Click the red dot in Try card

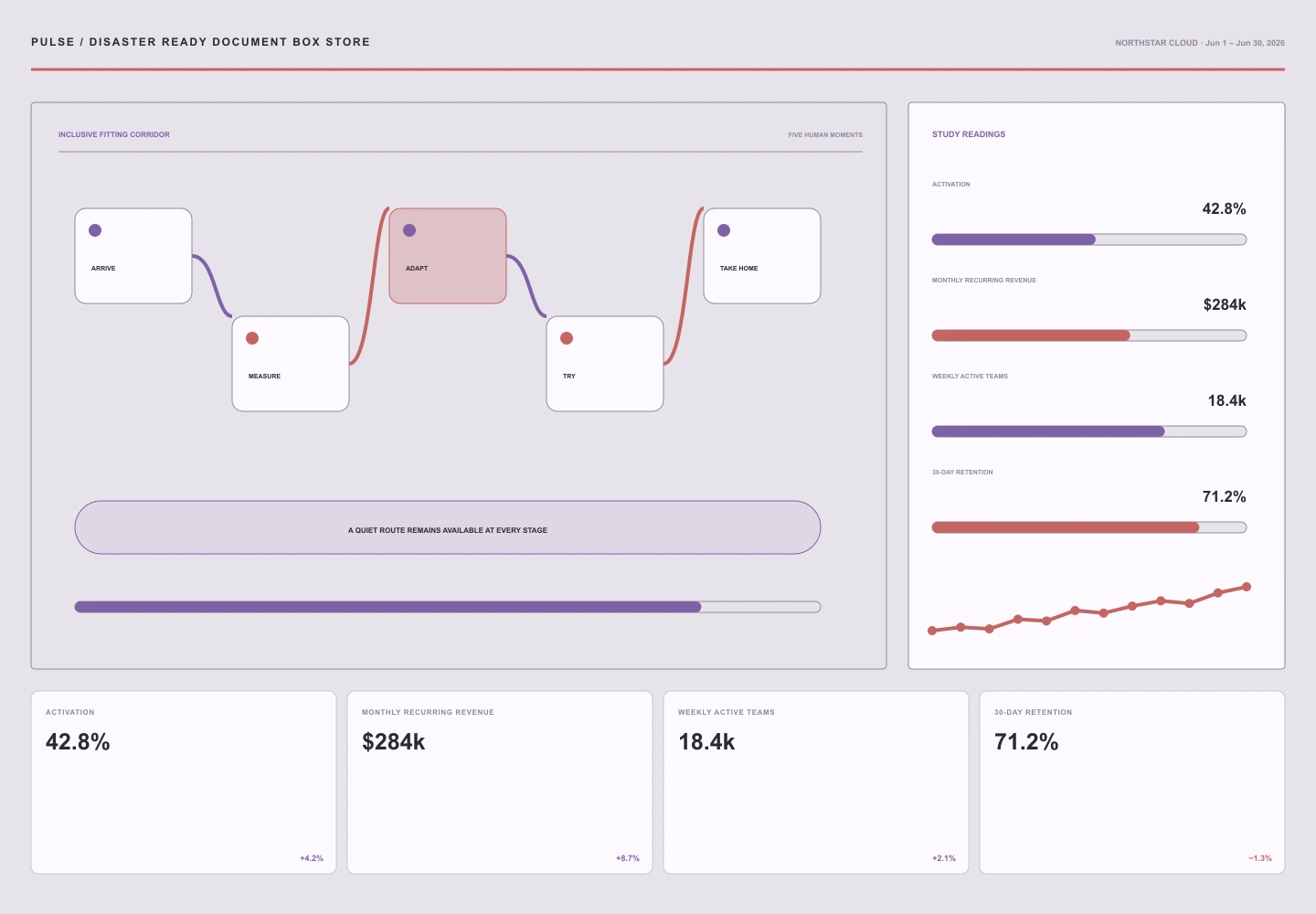[x=567, y=338]
